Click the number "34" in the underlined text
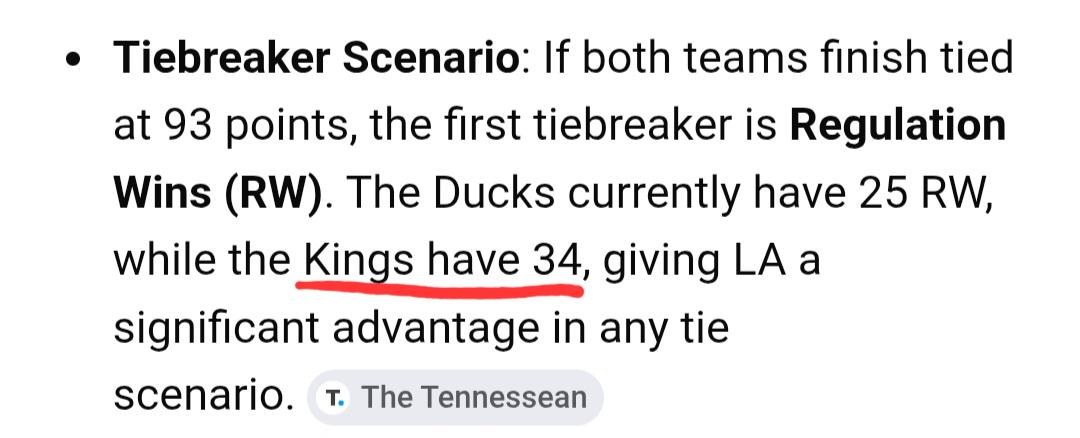Viewport: 1080px width, 438px height. [556, 260]
